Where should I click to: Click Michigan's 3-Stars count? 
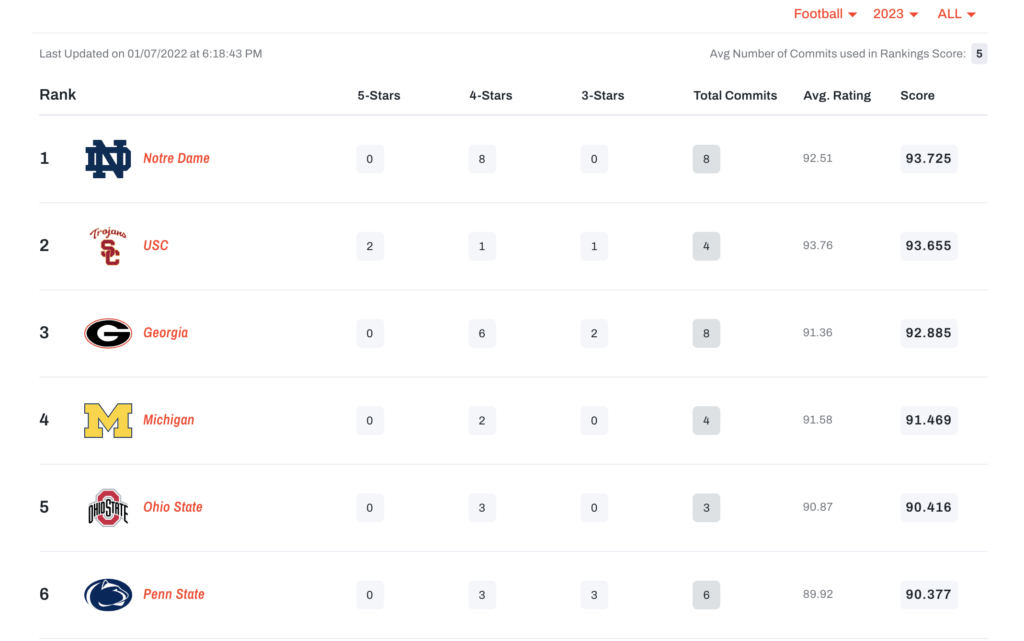point(594,420)
